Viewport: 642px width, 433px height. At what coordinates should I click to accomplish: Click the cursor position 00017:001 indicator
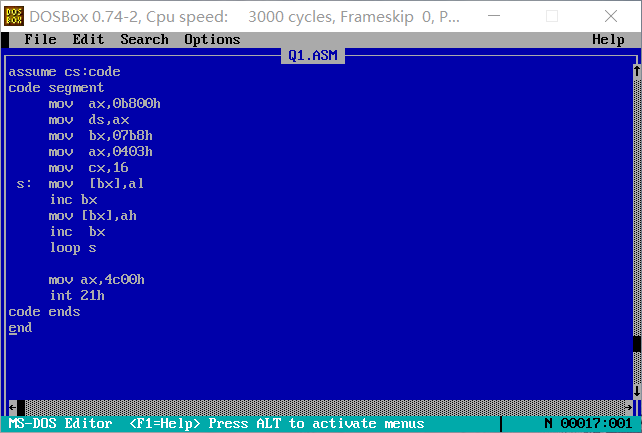[596, 423]
